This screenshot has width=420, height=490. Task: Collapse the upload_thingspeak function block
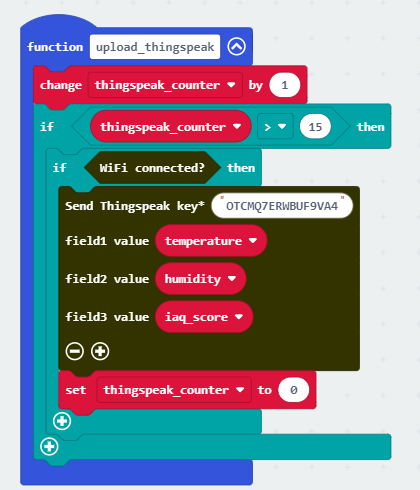236,46
